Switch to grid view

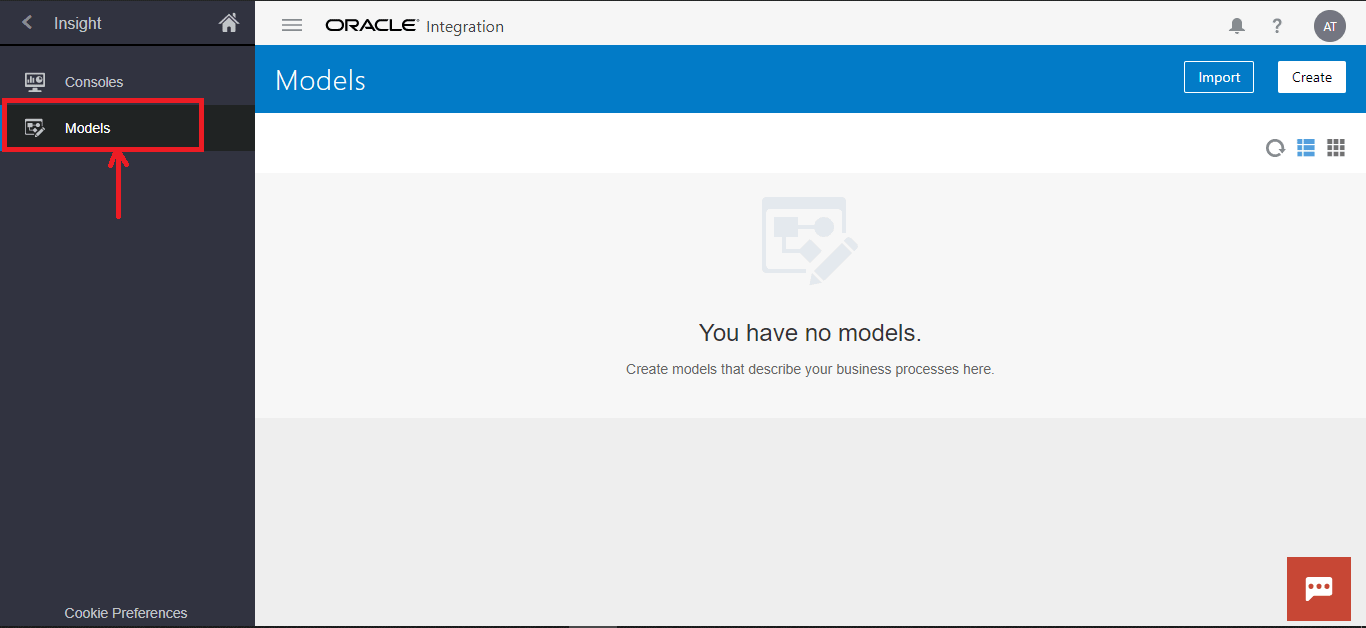point(1336,148)
